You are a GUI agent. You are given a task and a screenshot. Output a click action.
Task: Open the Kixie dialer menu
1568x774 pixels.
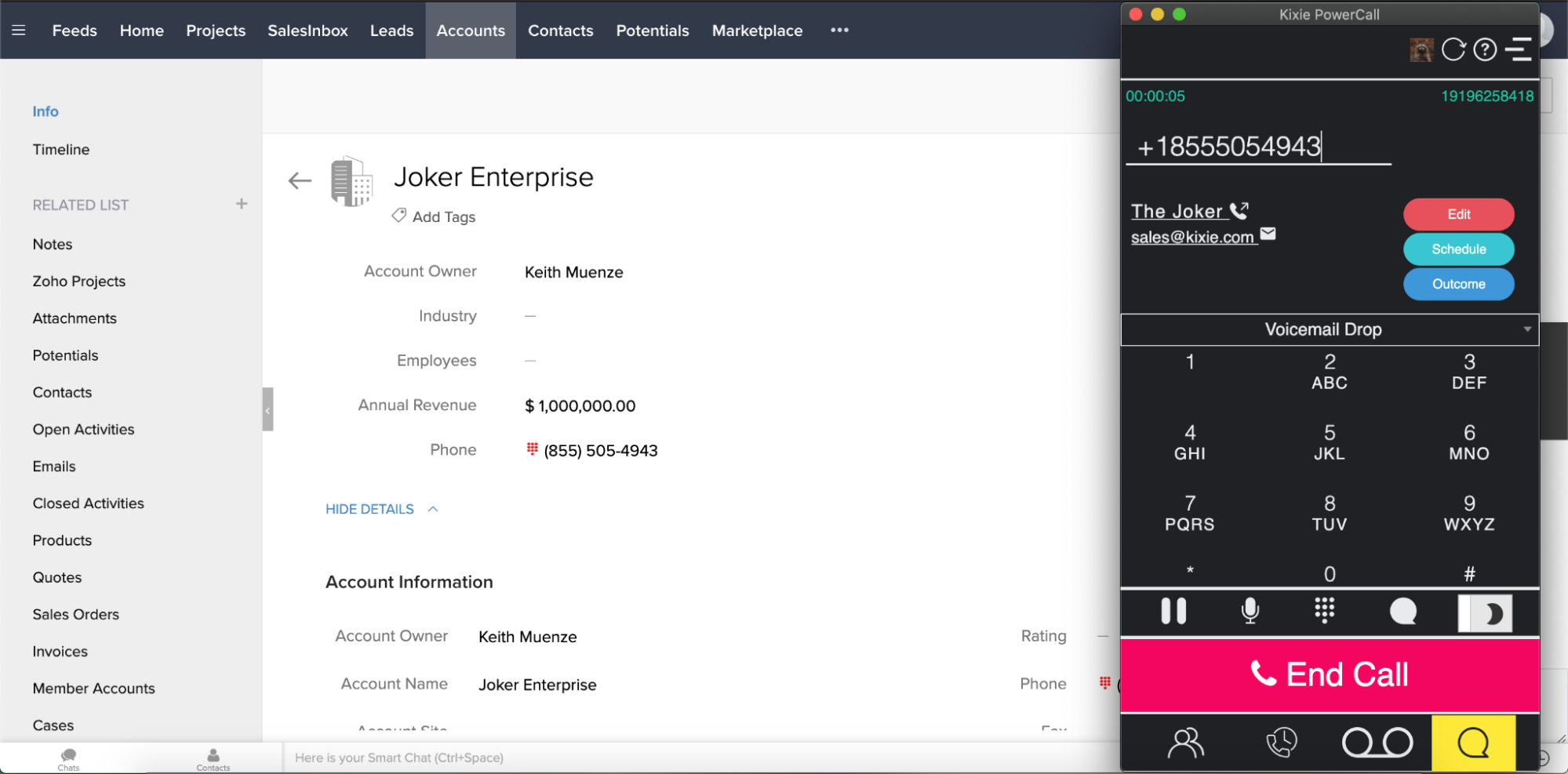pos(1519,49)
